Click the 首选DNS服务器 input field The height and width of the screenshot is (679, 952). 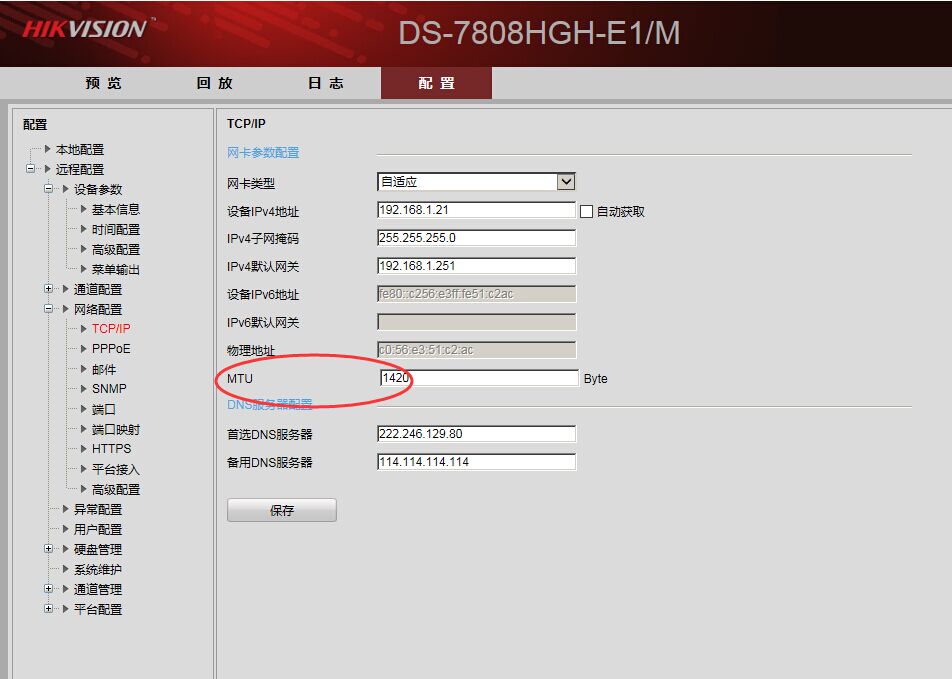(476, 434)
